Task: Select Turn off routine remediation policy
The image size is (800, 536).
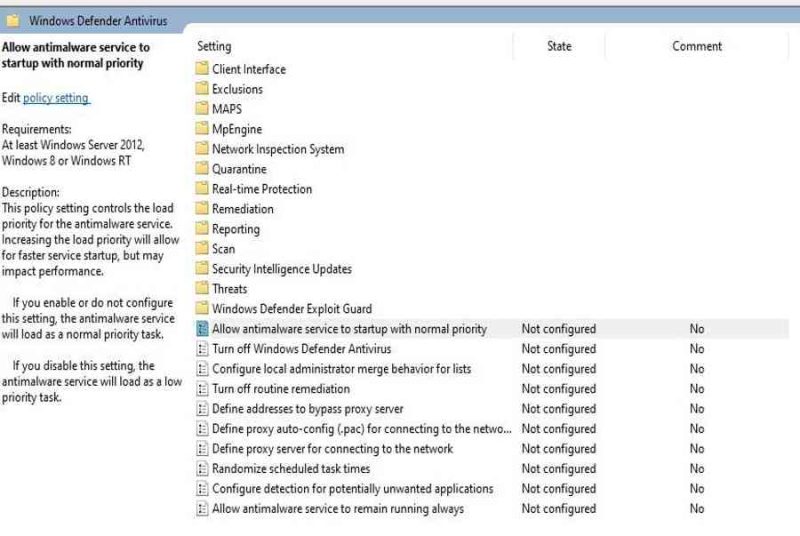Action: (x=281, y=389)
